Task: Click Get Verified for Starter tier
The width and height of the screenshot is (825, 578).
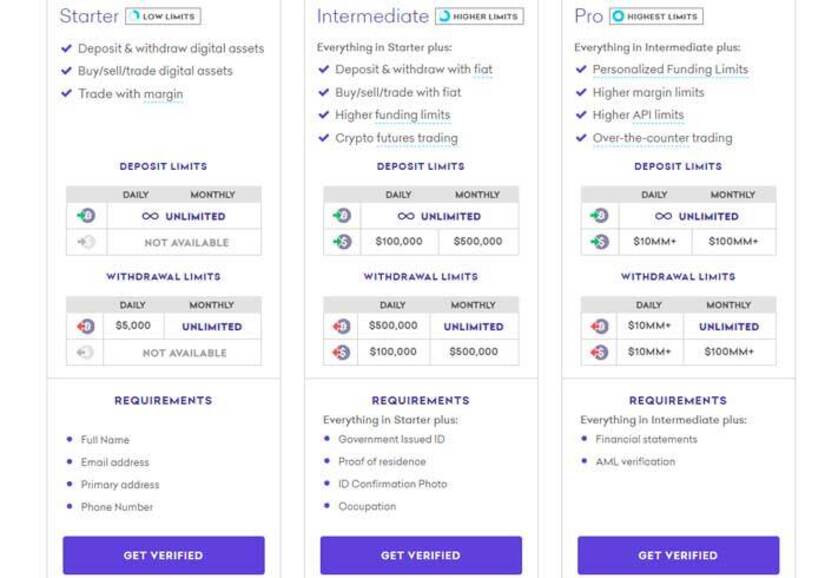Action: pos(164,555)
